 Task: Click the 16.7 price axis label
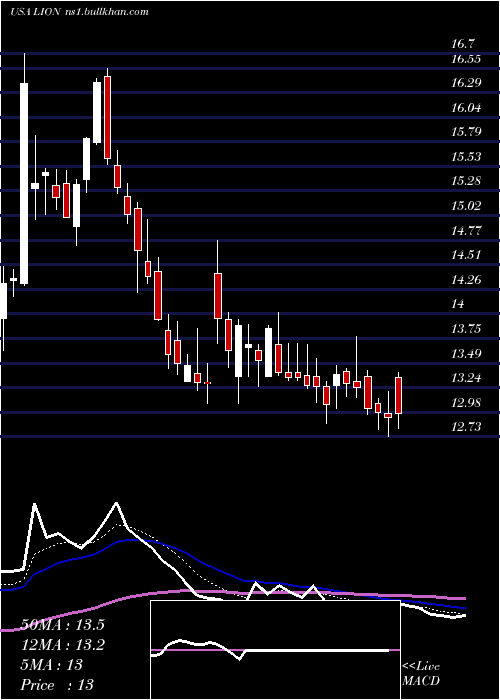coord(463,44)
